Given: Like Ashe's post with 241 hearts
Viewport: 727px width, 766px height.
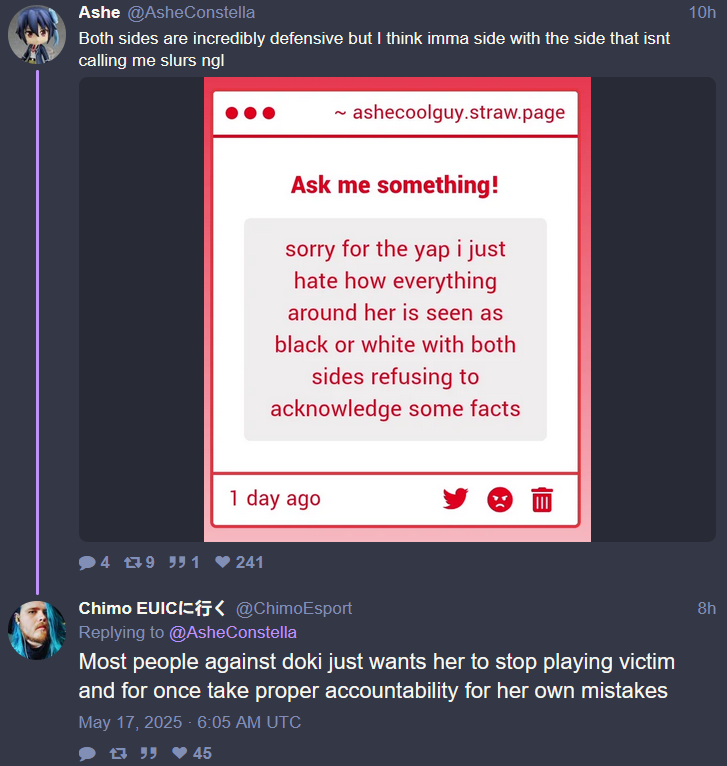Looking at the screenshot, I should (x=223, y=562).
